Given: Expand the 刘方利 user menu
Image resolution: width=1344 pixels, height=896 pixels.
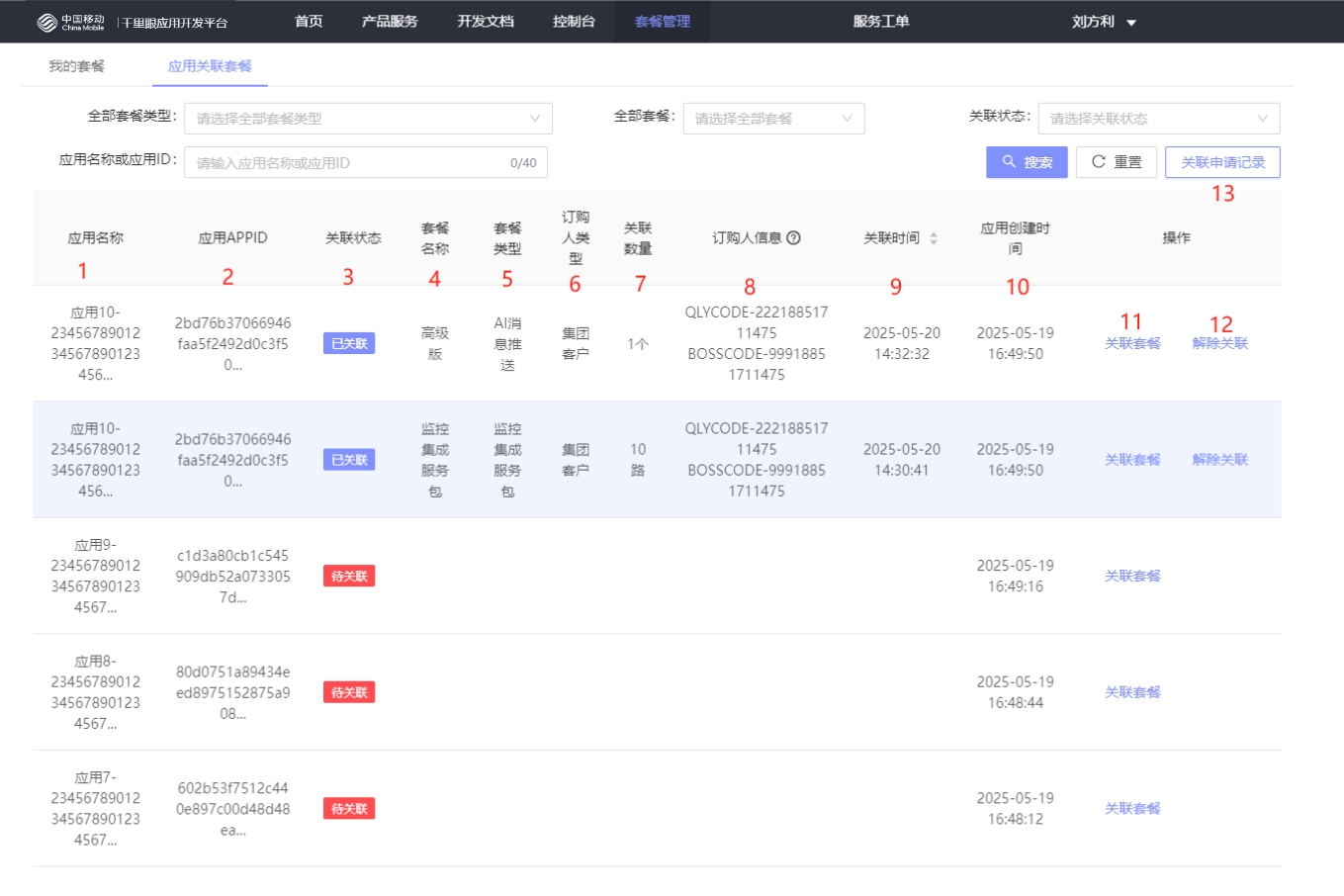Looking at the screenshot, I should click(1104, 22).
